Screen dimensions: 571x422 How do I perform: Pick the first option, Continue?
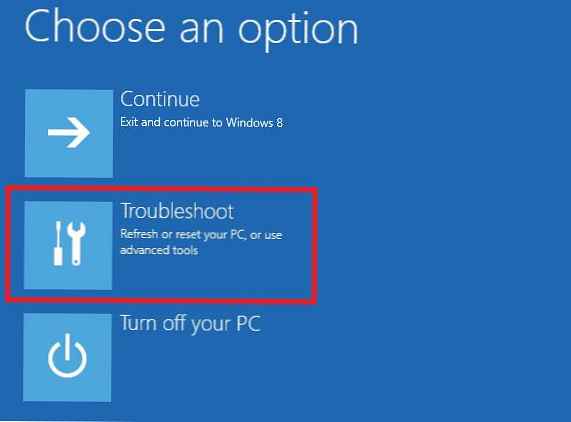[154, 133]
